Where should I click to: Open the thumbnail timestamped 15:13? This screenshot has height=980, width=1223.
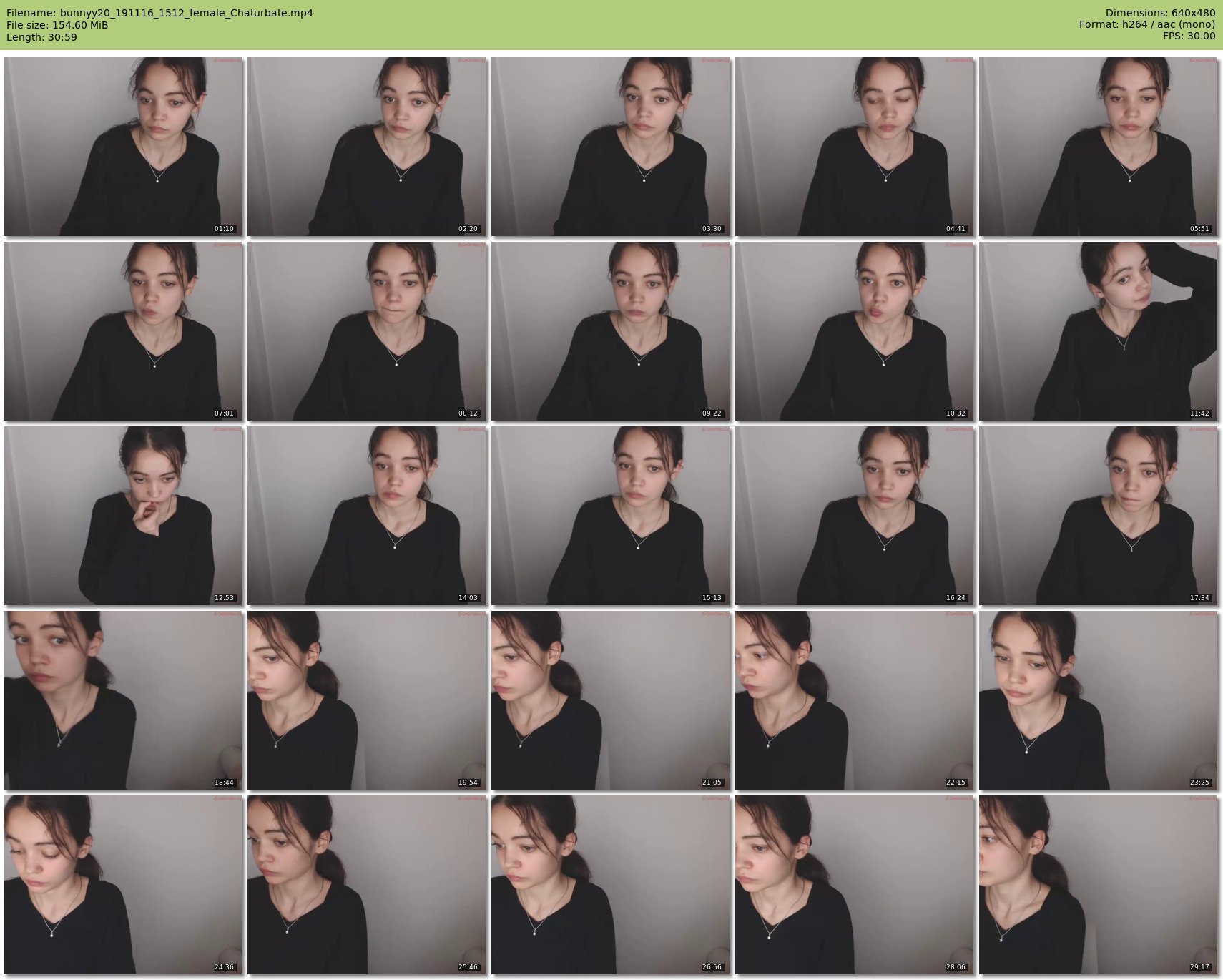click(610, 516)
